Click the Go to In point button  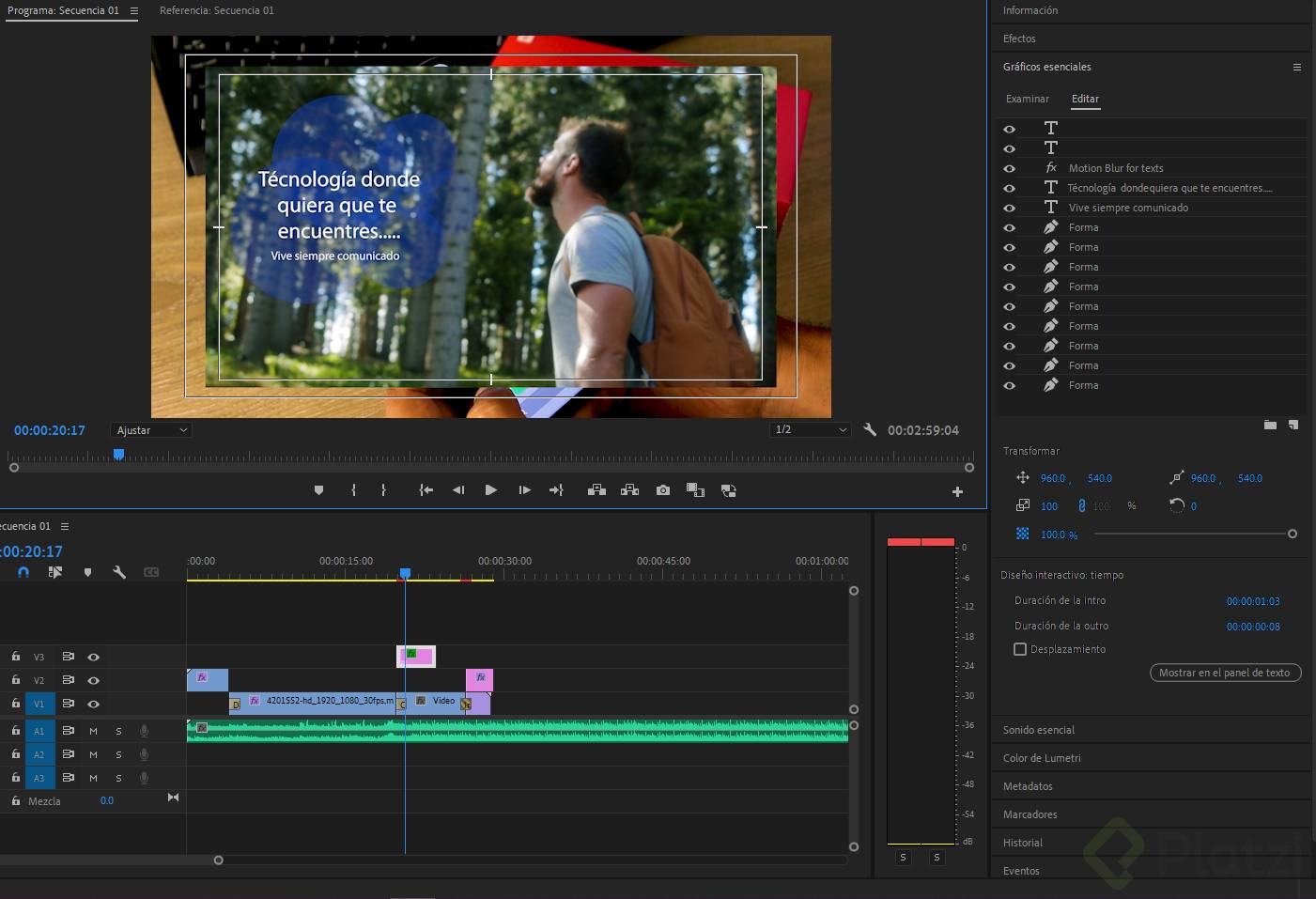426,490
